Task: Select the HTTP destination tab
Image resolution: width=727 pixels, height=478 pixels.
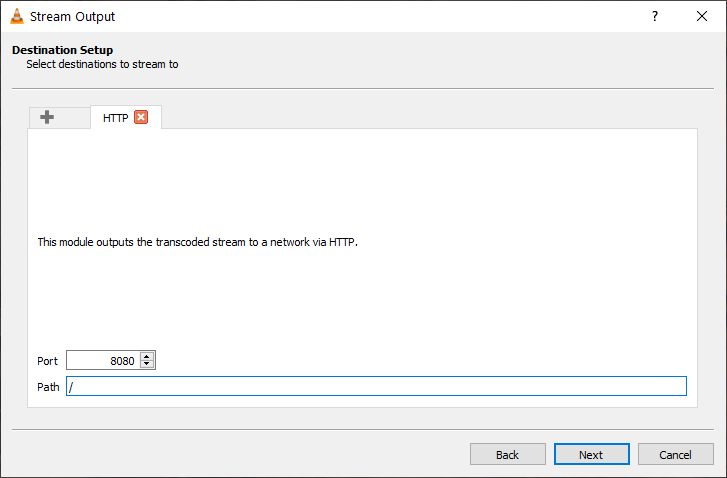Action: (x=115, y=118)
